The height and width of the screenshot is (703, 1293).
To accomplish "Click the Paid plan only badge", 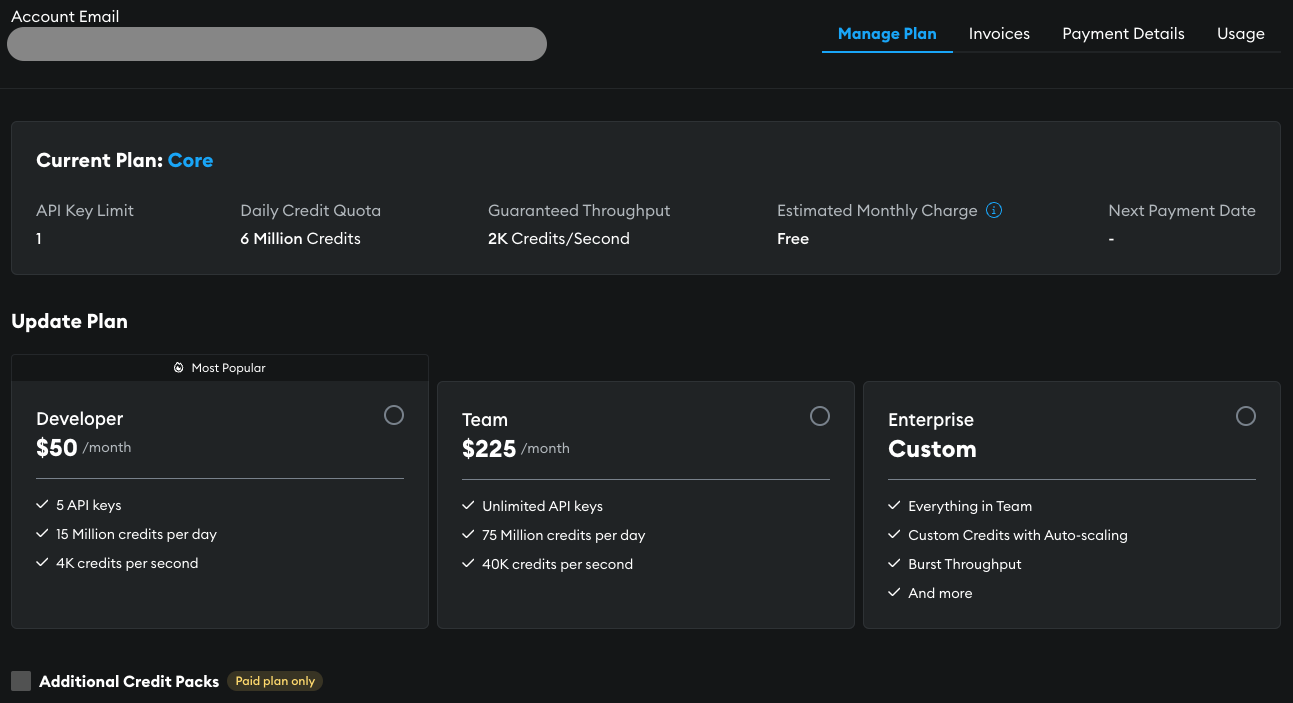I will tap(275, 681).
